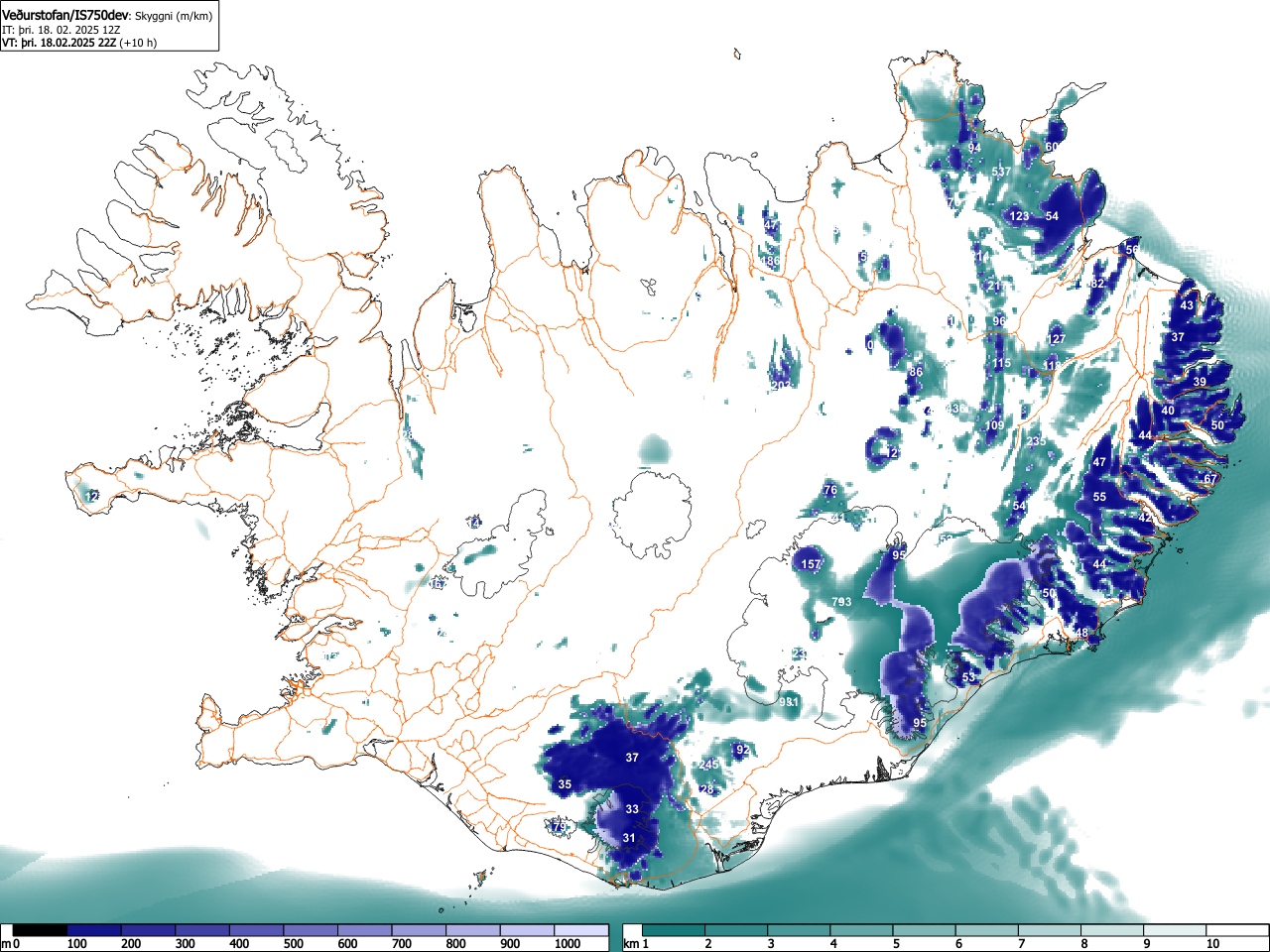Click the '800' label on meter legend

455,944
